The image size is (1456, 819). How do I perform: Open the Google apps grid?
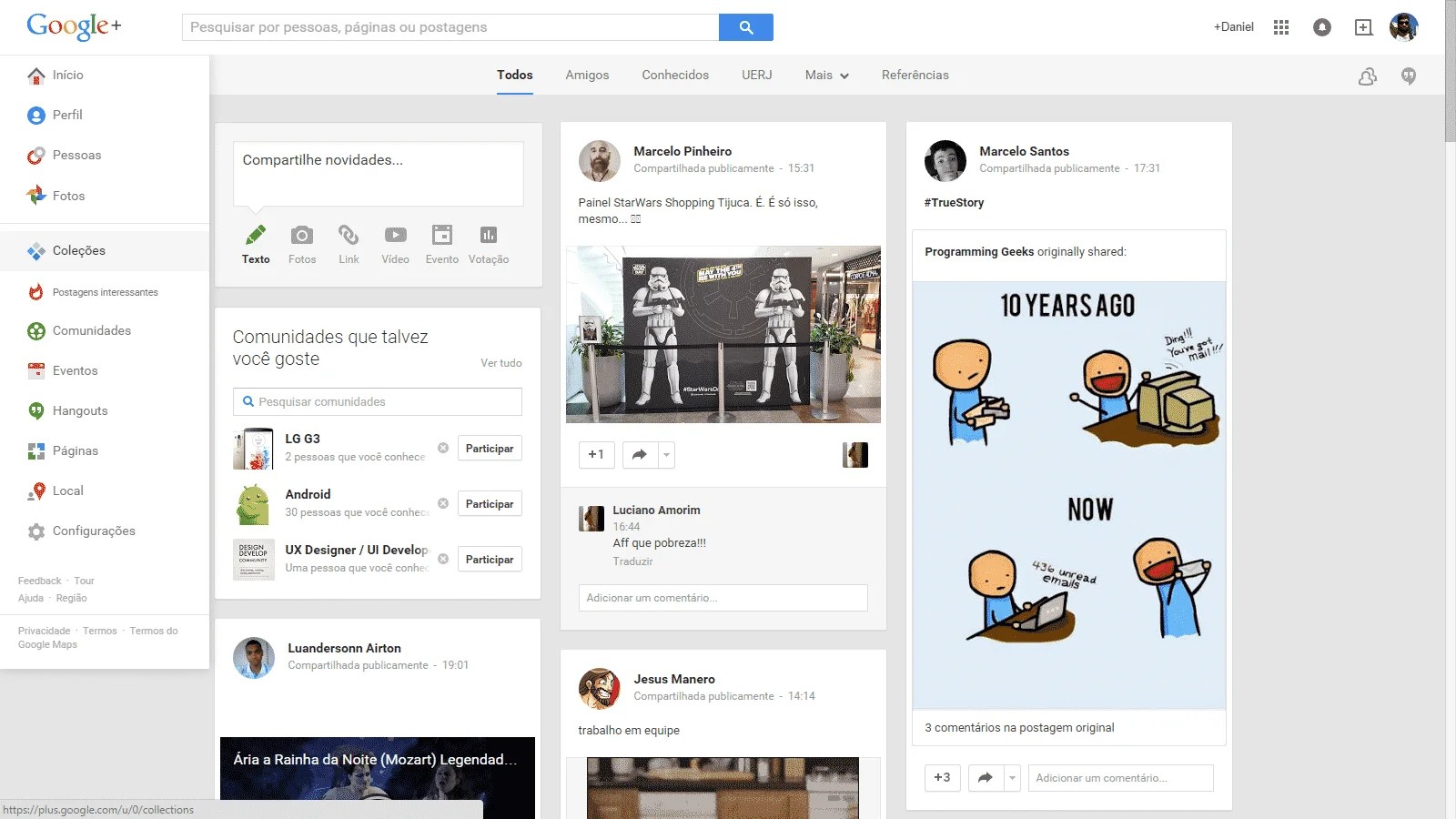pos(1281,27)
